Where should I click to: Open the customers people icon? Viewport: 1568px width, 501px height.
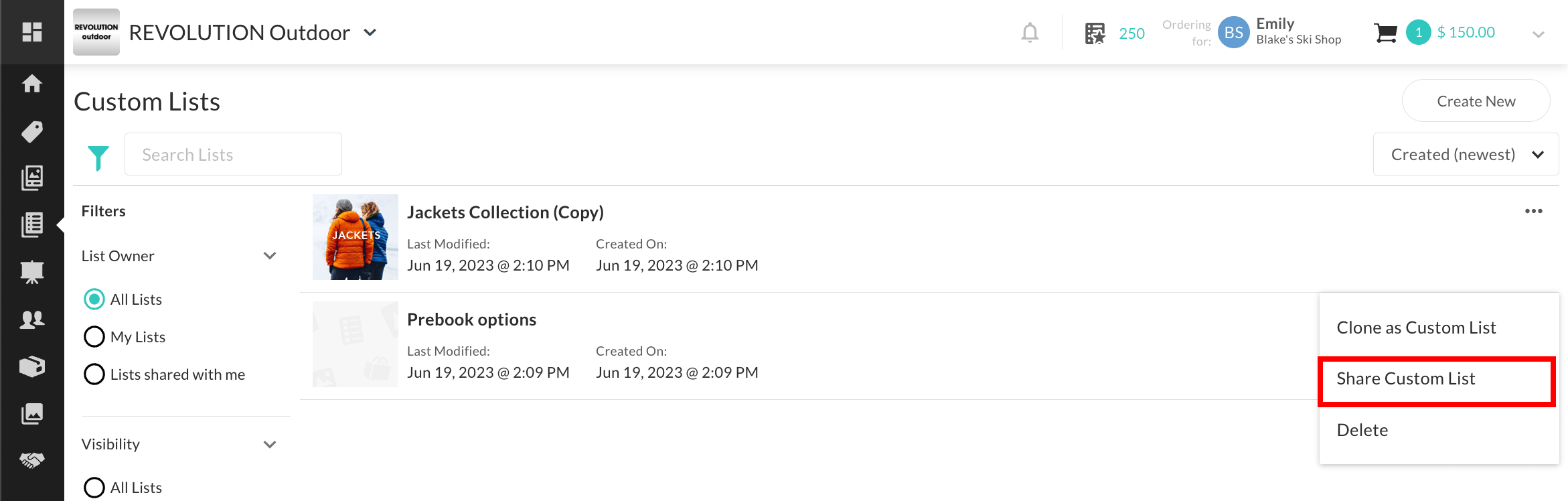tap(31, 319)
